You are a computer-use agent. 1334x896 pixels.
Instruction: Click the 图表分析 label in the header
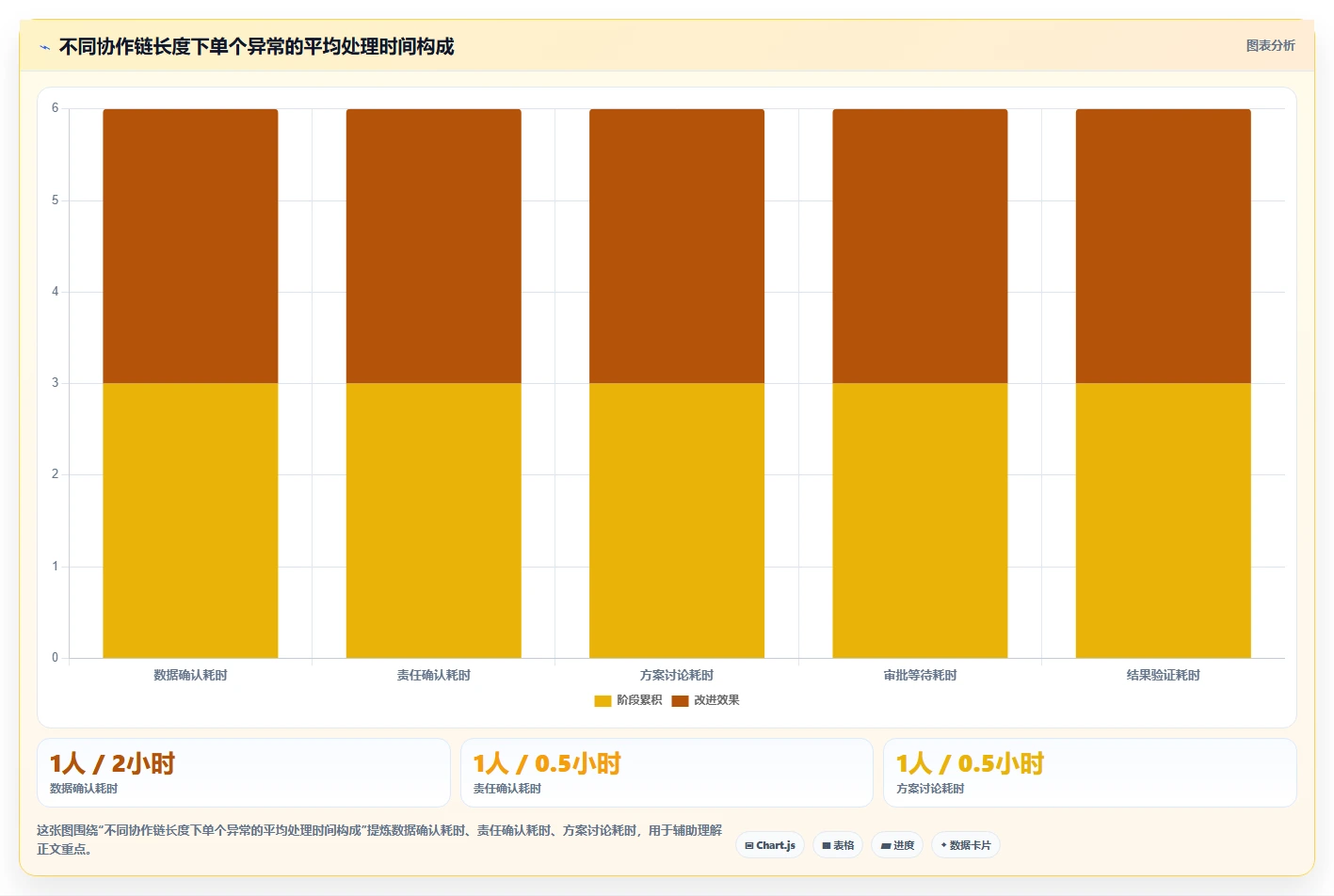pos(1270,45)
